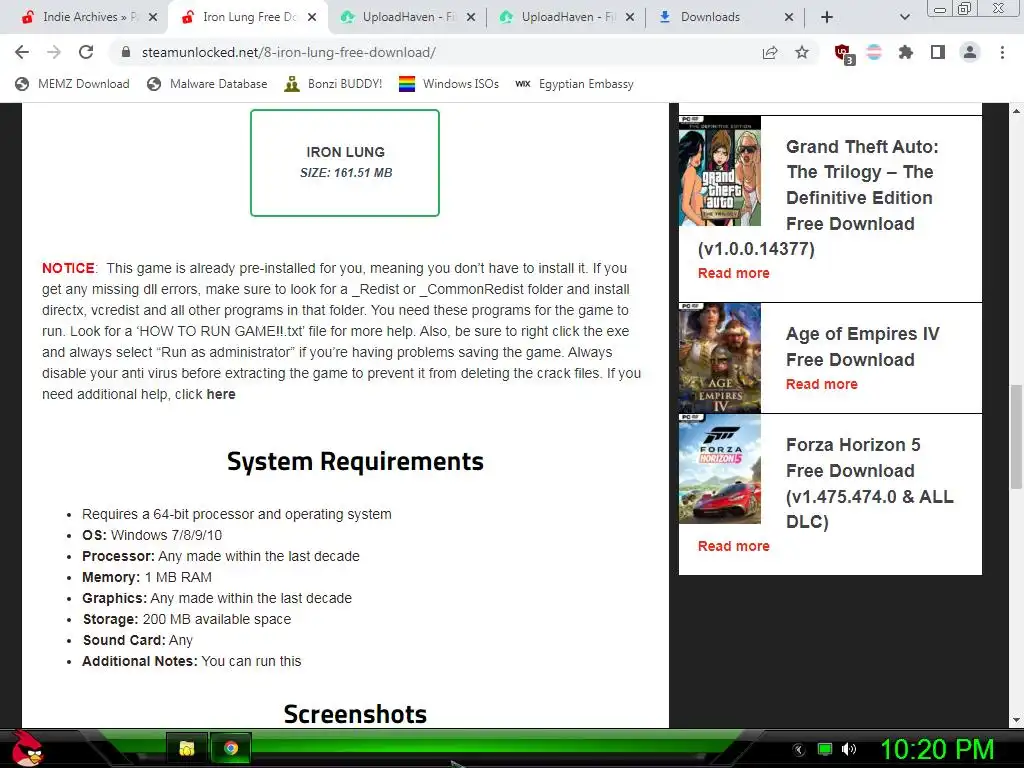Open the Malware Database bookmark
This screenshot has width=1024, height=768.
click(x=208, y=84)
